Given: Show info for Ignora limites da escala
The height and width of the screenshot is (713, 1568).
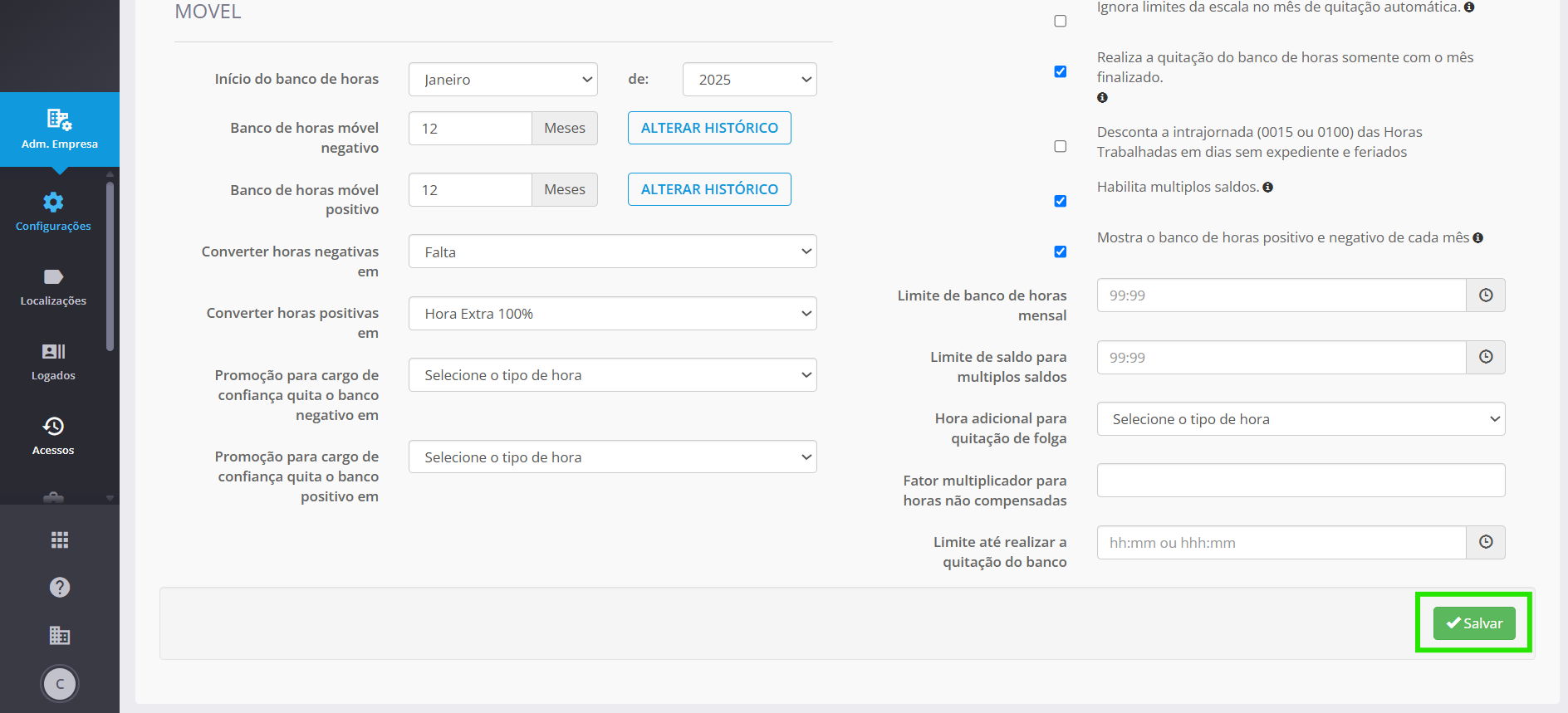Looking at the screenshot, I should pos(1469,7).
